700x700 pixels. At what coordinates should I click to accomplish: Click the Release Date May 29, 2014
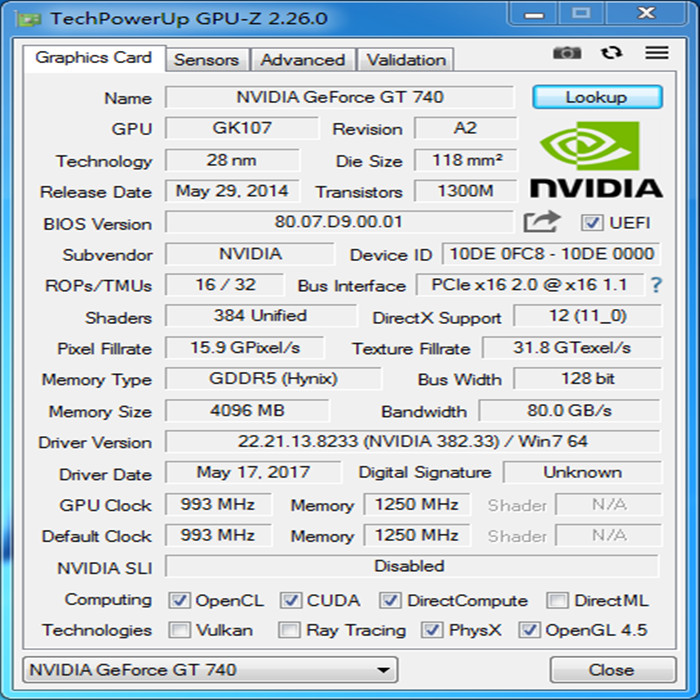232,191
